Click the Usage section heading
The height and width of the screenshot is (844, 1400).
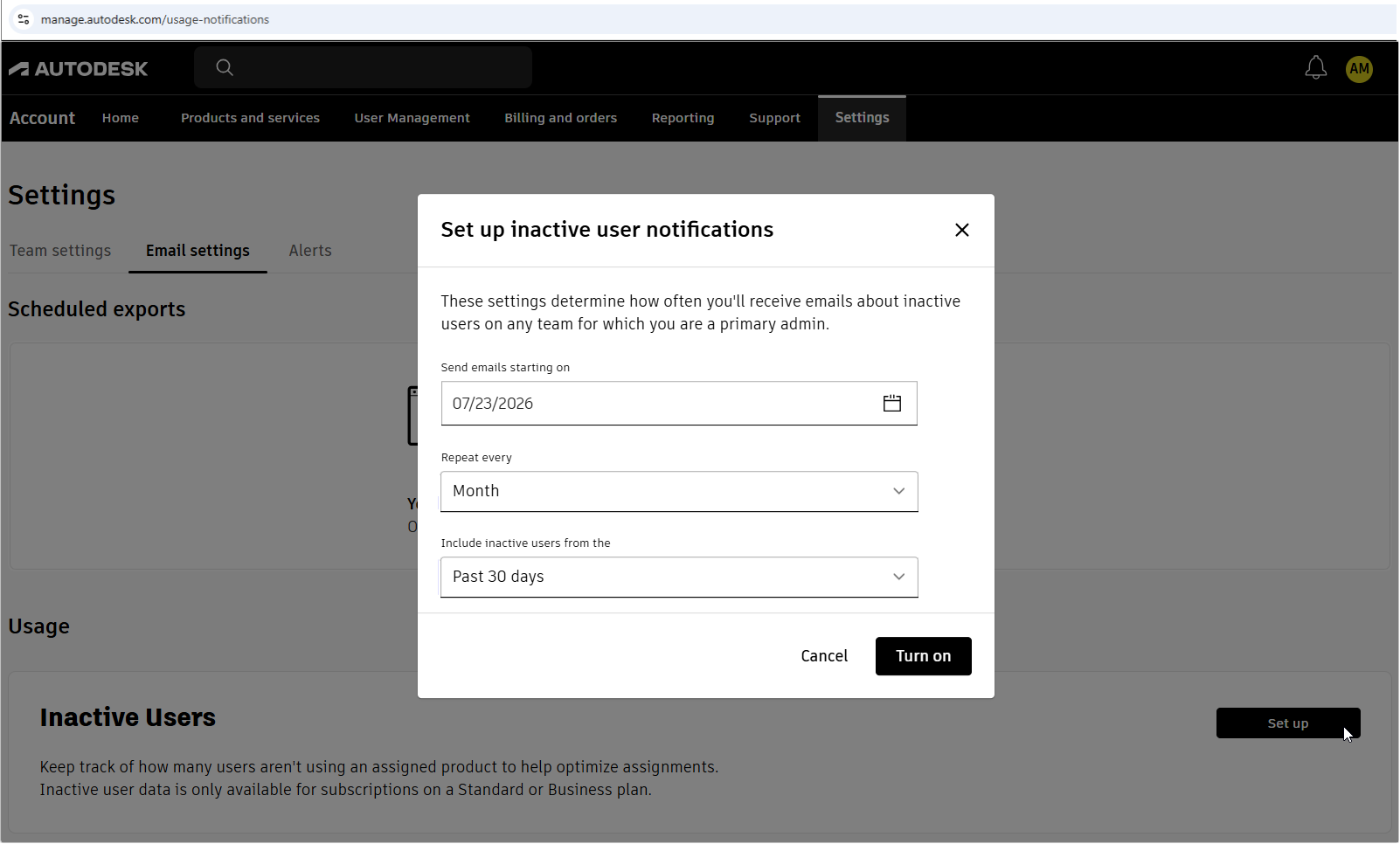[x=39, y=626]
